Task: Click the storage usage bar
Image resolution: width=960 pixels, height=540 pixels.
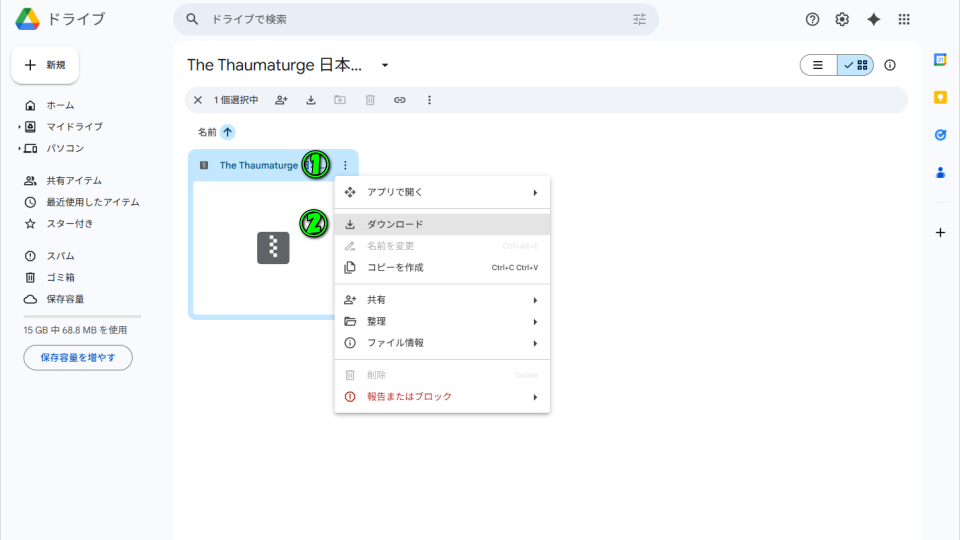Action: pyautogui.click(x=82, y=317)
